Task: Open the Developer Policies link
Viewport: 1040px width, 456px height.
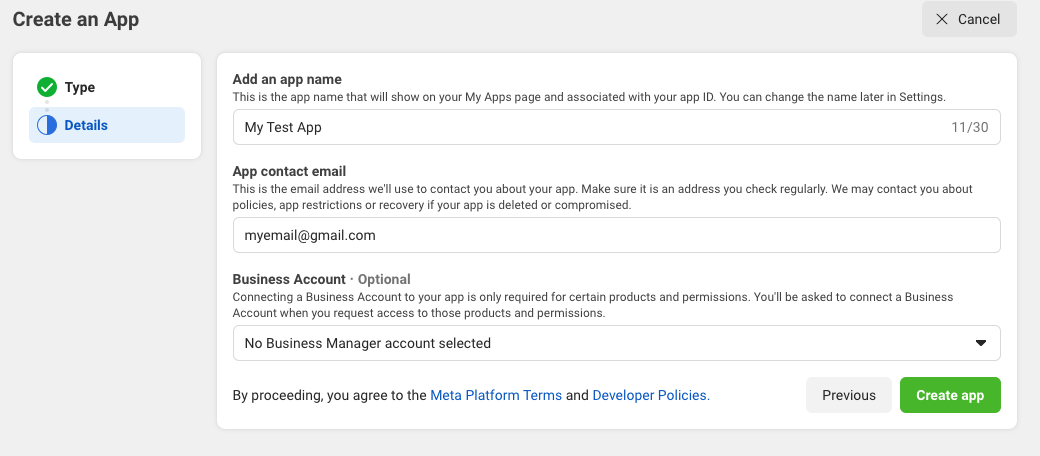Action: tap(650, 395)
